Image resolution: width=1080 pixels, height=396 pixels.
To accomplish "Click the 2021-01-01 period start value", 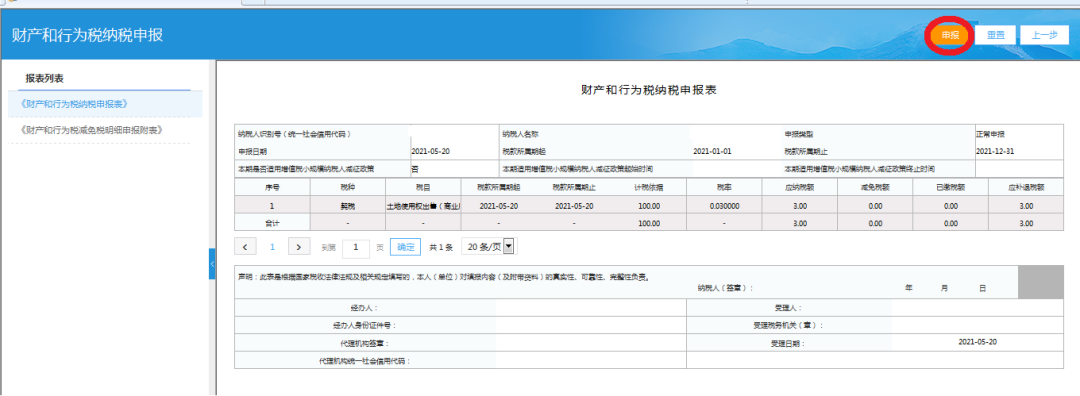I will 712,152.
